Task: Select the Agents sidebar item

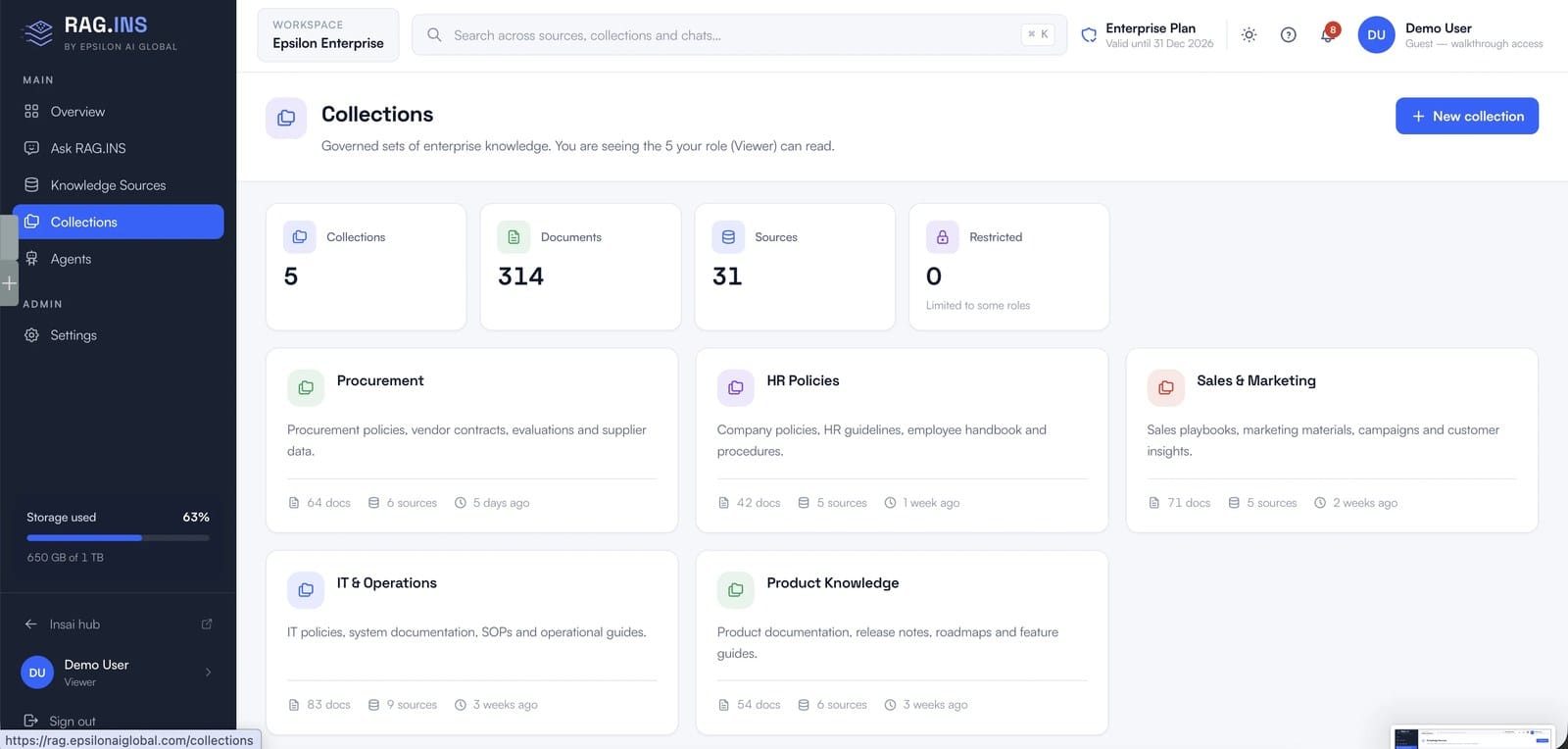Action: tap(118, 259)
